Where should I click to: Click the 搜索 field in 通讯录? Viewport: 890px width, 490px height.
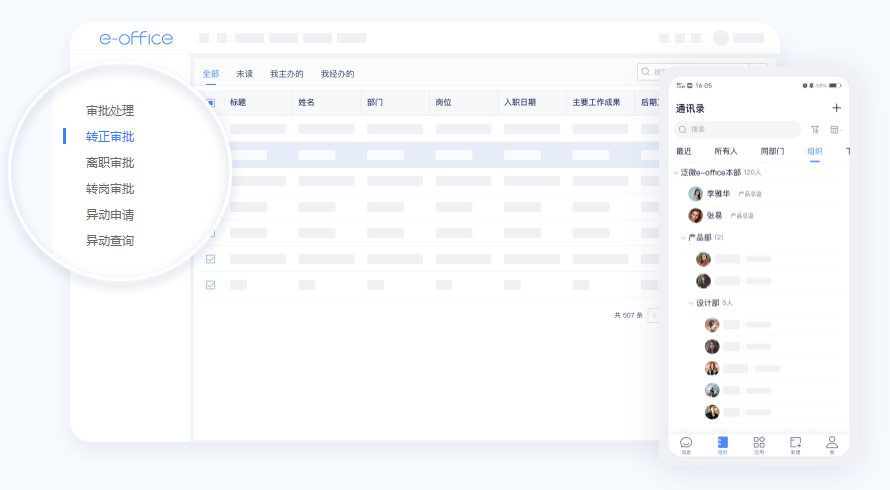coord(740,129)
